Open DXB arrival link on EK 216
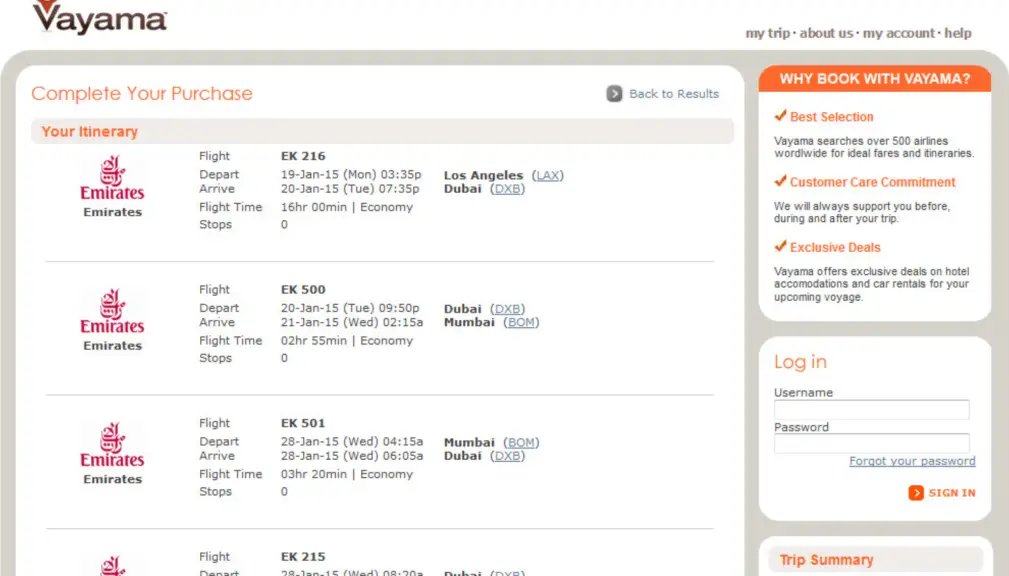Image resolution: width=1009 pixels, height=576 pixels. coord(507,189)
